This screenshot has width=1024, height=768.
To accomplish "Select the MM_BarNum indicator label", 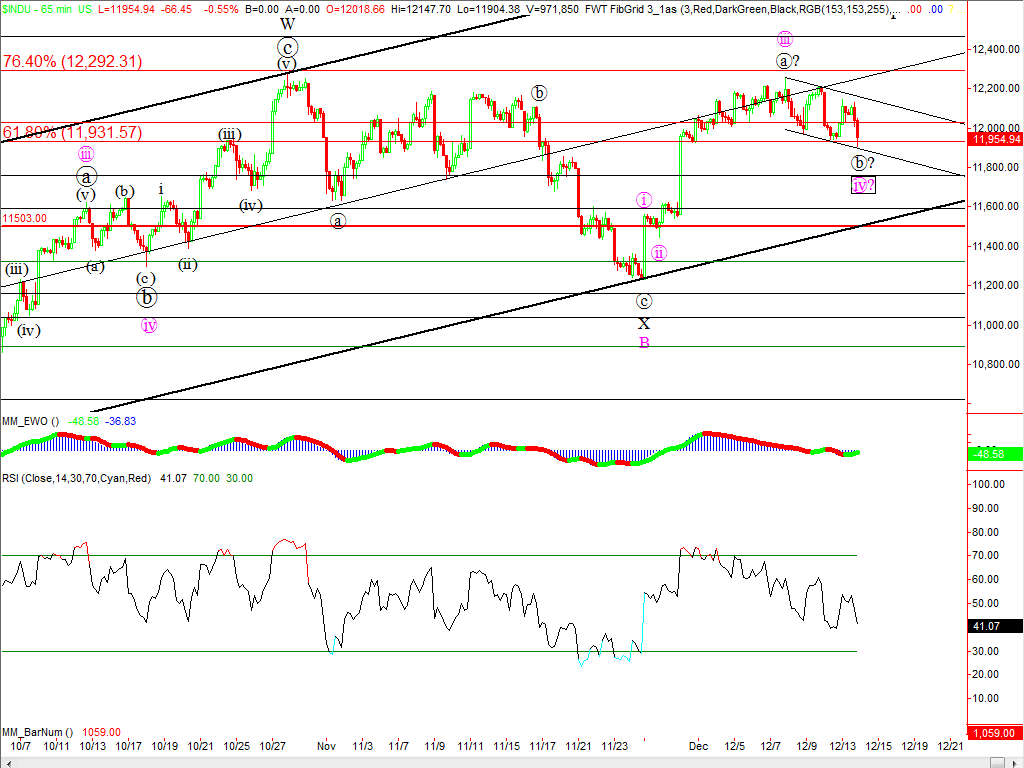I will click(40, 731).
